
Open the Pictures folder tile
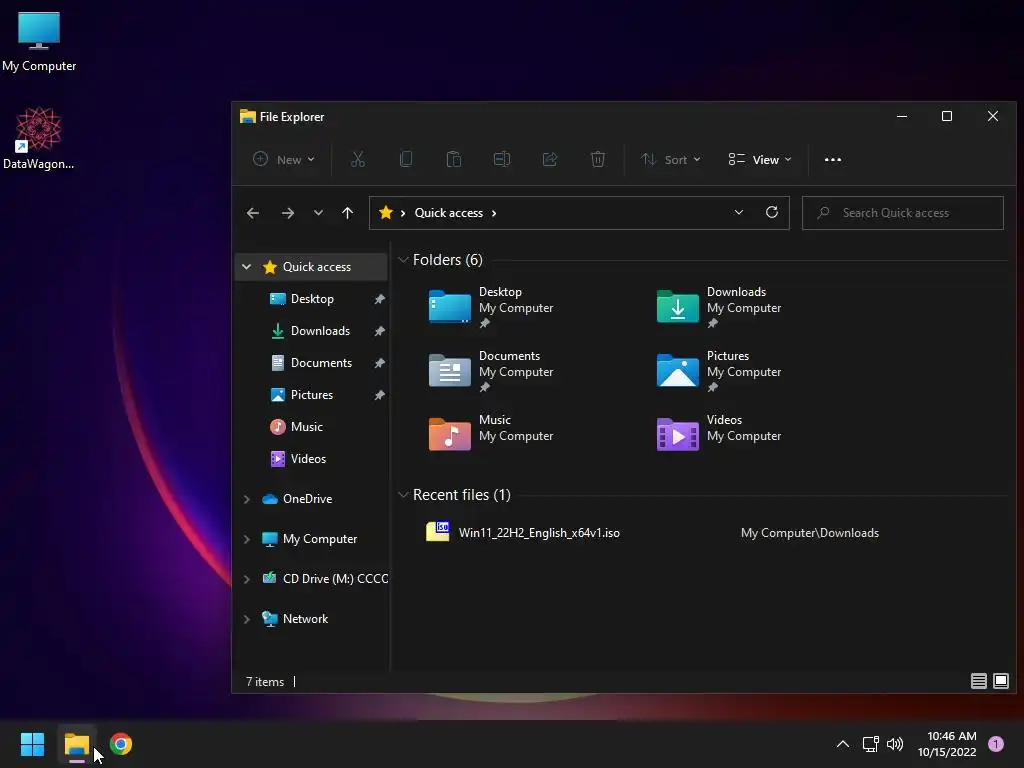[x=719, y=370]
